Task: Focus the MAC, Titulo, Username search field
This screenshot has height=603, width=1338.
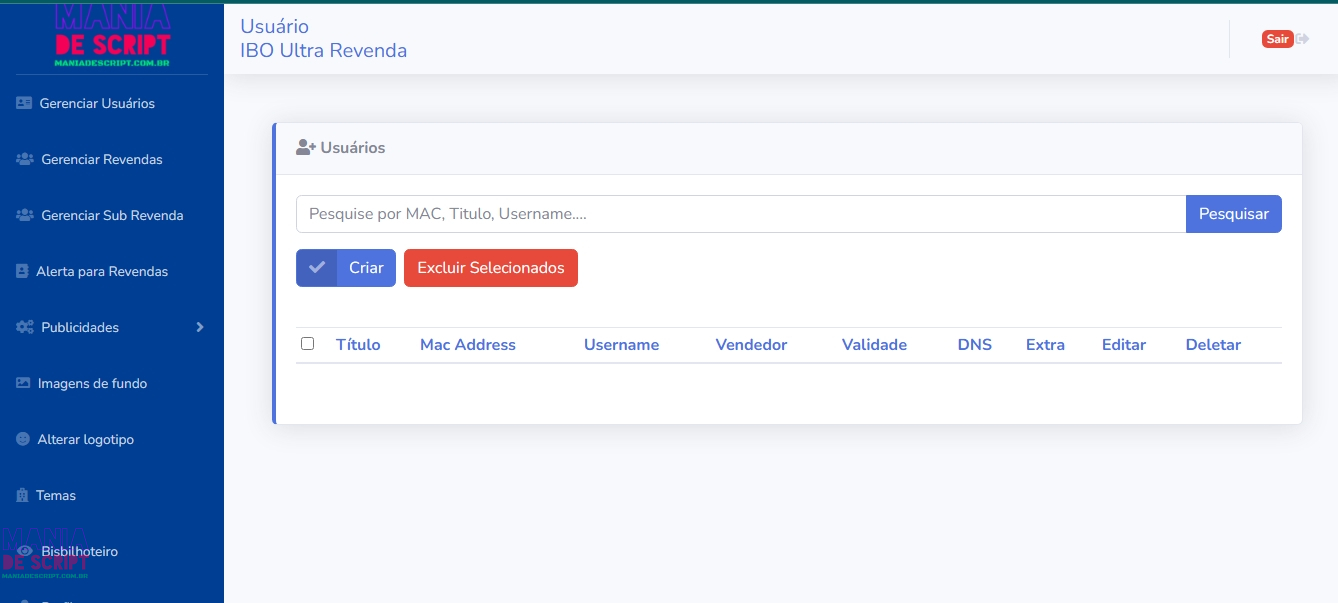Action: [x=741, y=214]
